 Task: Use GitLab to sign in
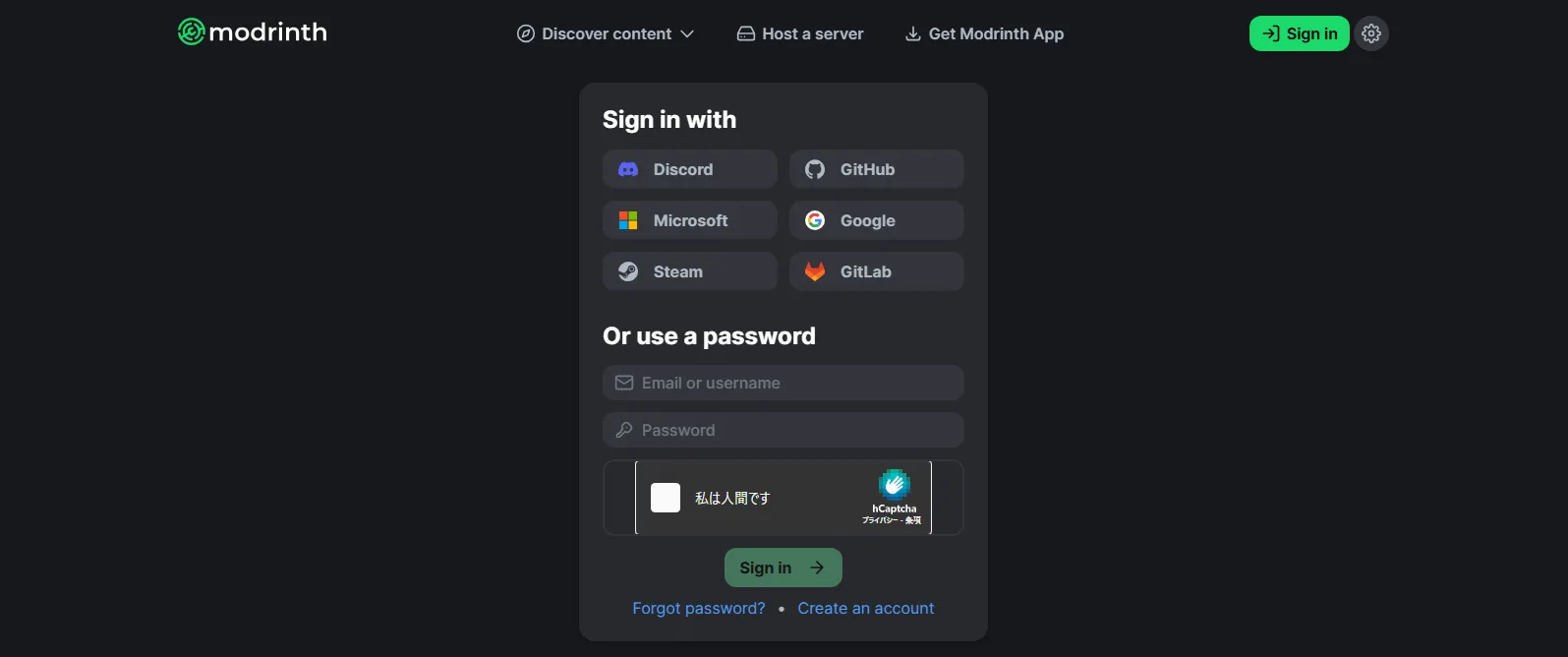point(875,270)
